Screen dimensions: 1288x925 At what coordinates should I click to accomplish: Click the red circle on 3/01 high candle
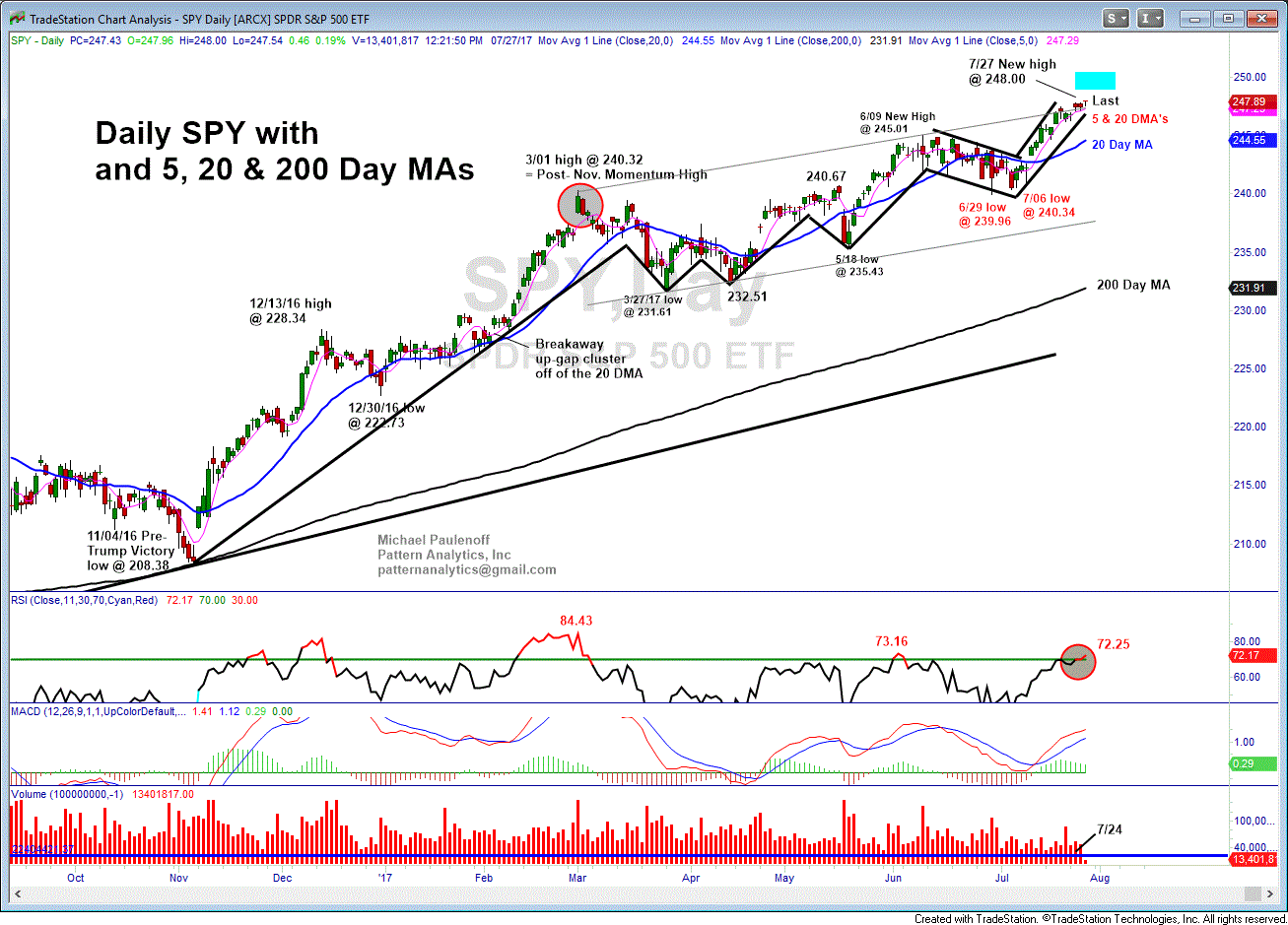click(578, 206)
